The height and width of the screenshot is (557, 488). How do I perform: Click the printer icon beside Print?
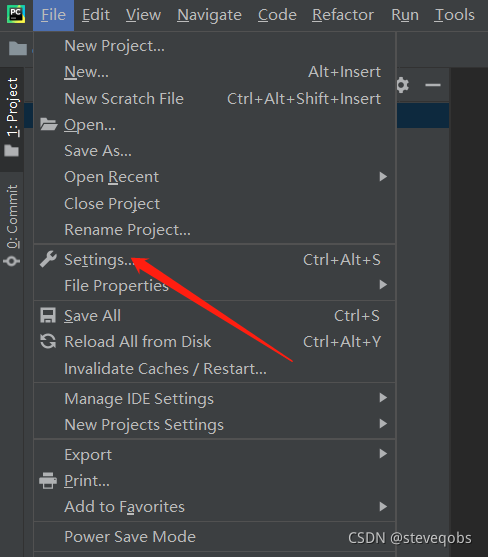tap(48, 481)
